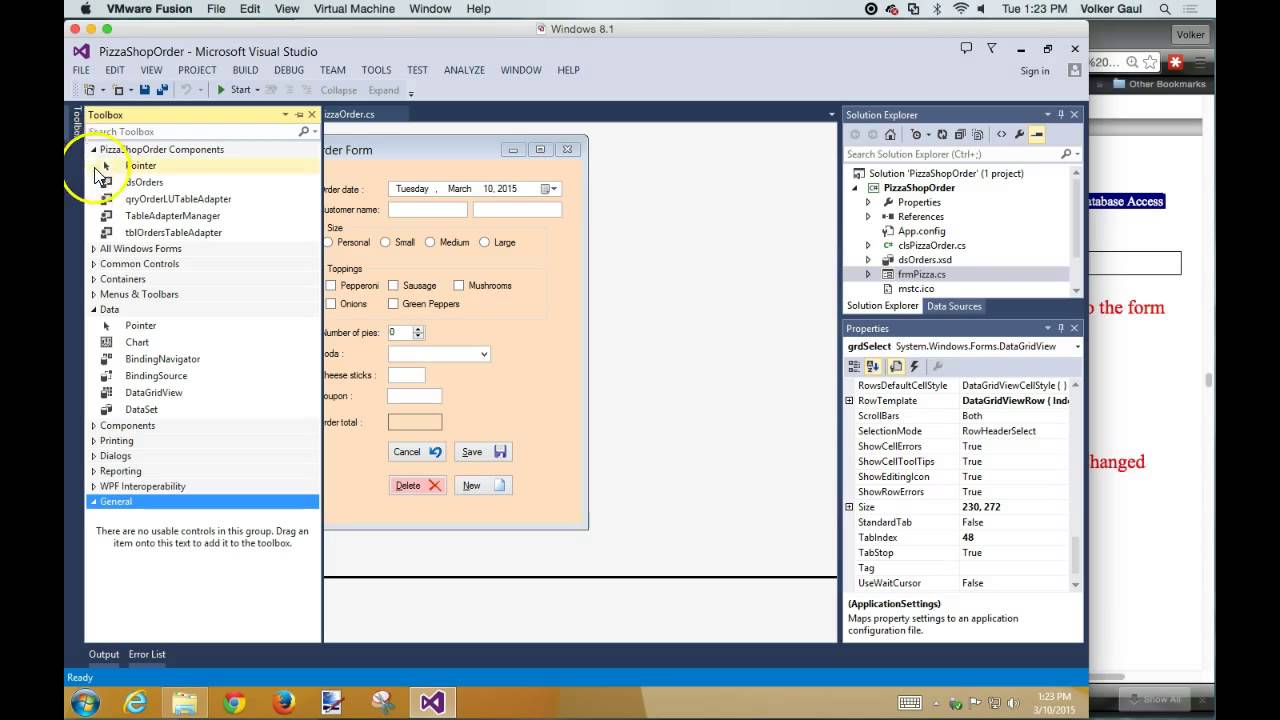Click the feedback icon in title bar

966,48
